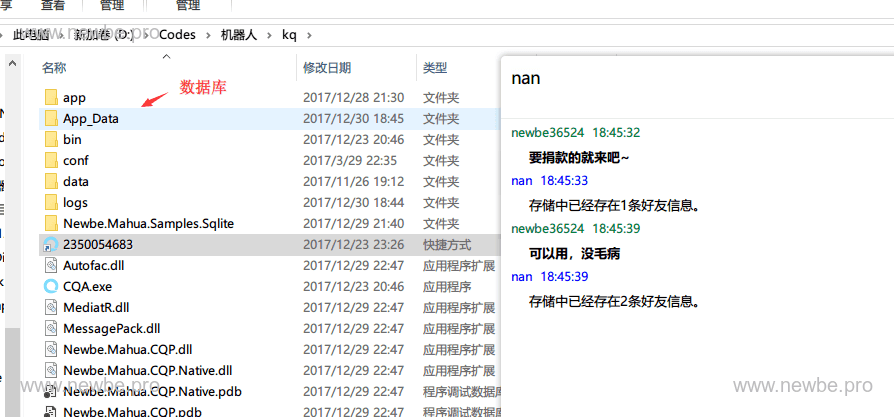This screenshot has width=894, height=417.
Task: Click the conf folder icon
Action: (x=51, y=161)
